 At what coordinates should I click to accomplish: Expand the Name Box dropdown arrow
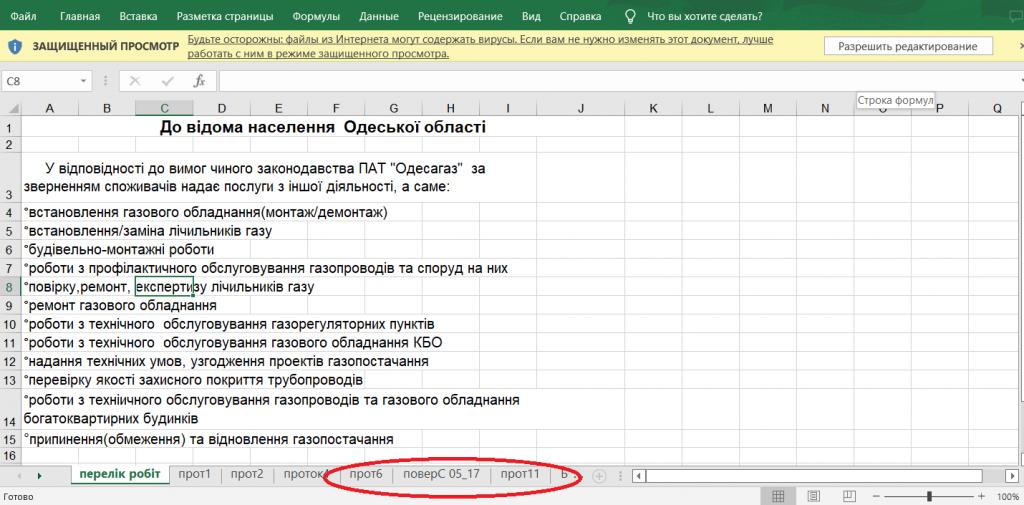tap(83, 81)
